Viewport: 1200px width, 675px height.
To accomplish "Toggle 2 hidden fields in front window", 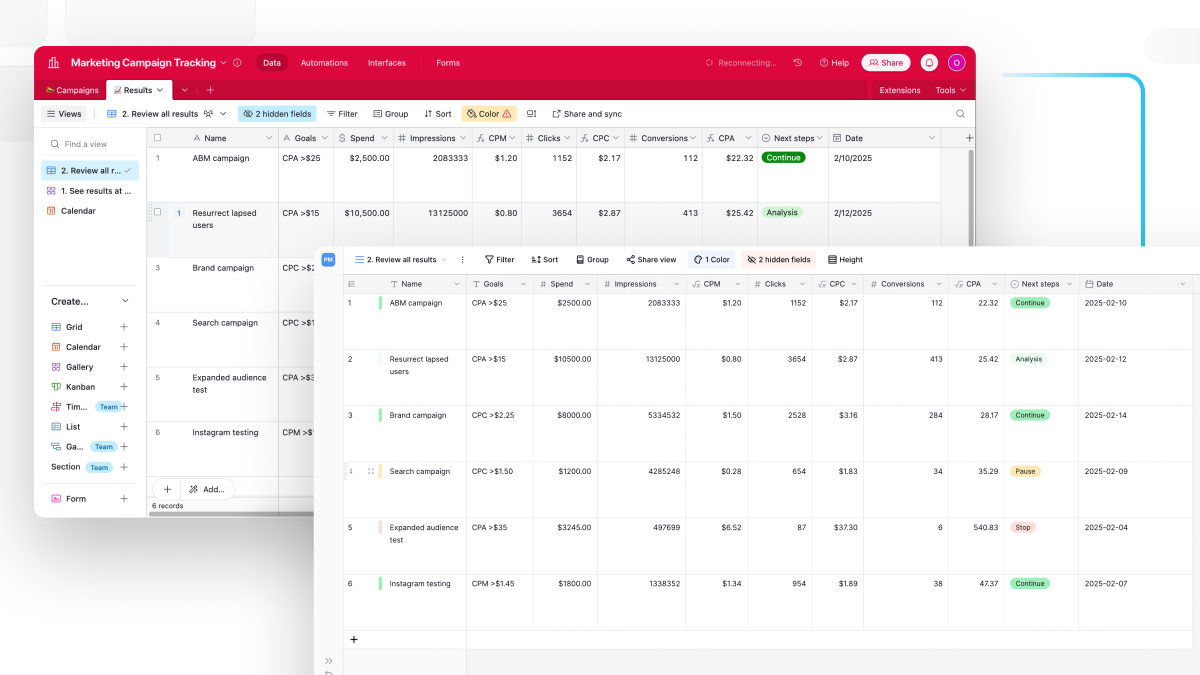I will click(779, 260).
